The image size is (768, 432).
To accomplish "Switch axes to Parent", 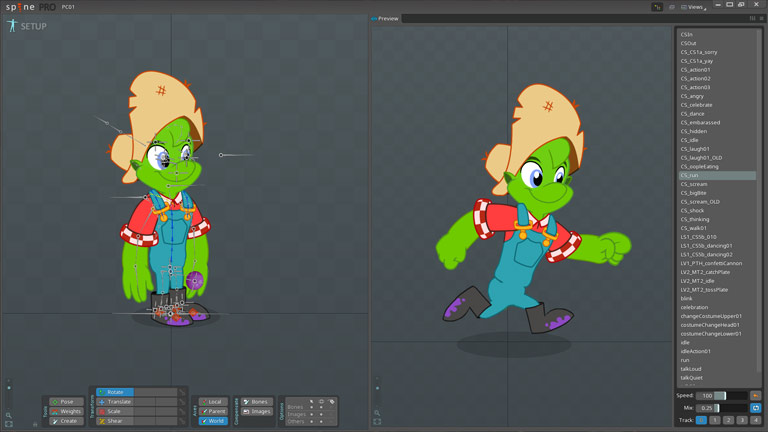I will point(213,411).
